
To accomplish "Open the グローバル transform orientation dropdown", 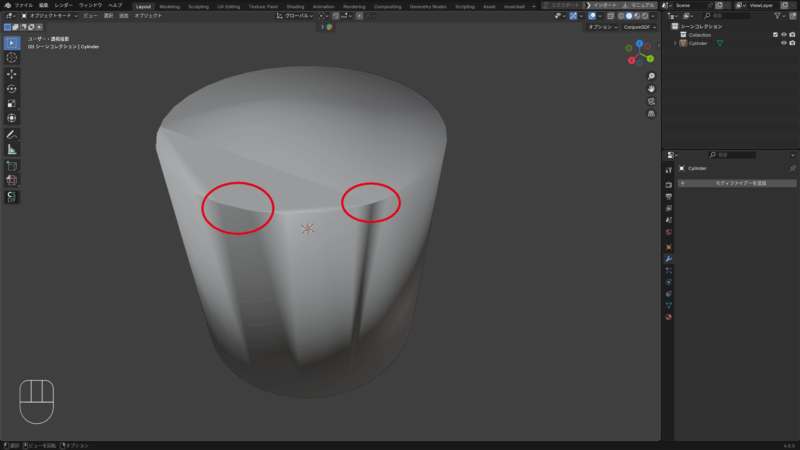I will click(295, 16).
